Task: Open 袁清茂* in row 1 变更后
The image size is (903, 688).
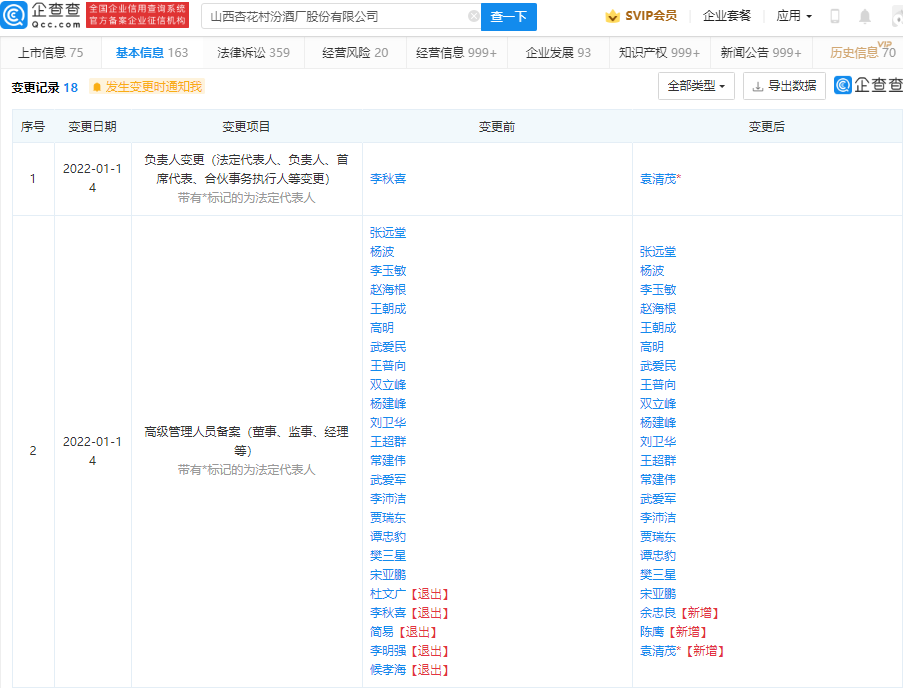Action: tap(660, 179)
